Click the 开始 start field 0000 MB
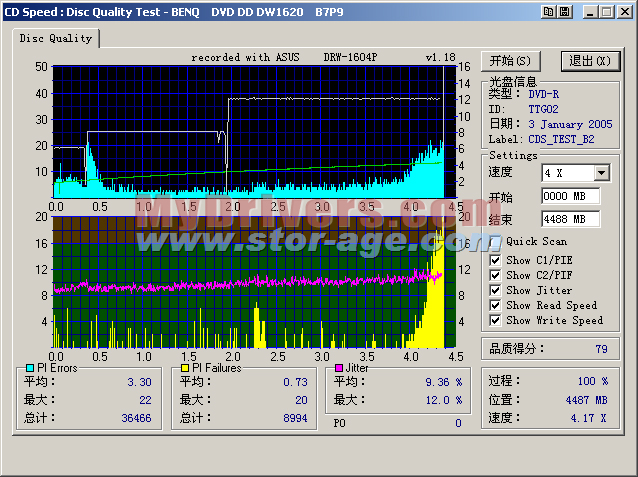This screenshot has width=638, height=477. (x=570, y=196)
